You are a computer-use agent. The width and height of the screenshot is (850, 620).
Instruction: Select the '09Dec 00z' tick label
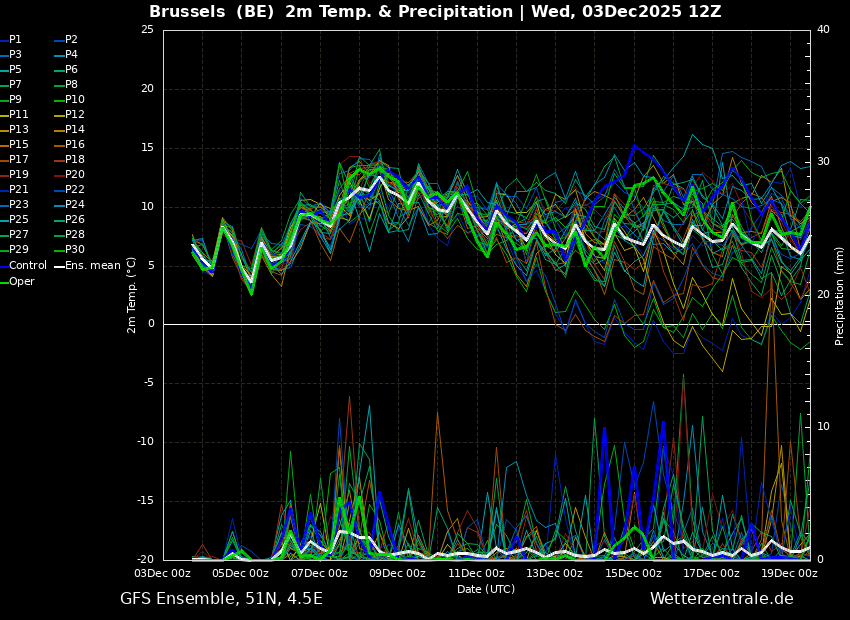[398, 573]
